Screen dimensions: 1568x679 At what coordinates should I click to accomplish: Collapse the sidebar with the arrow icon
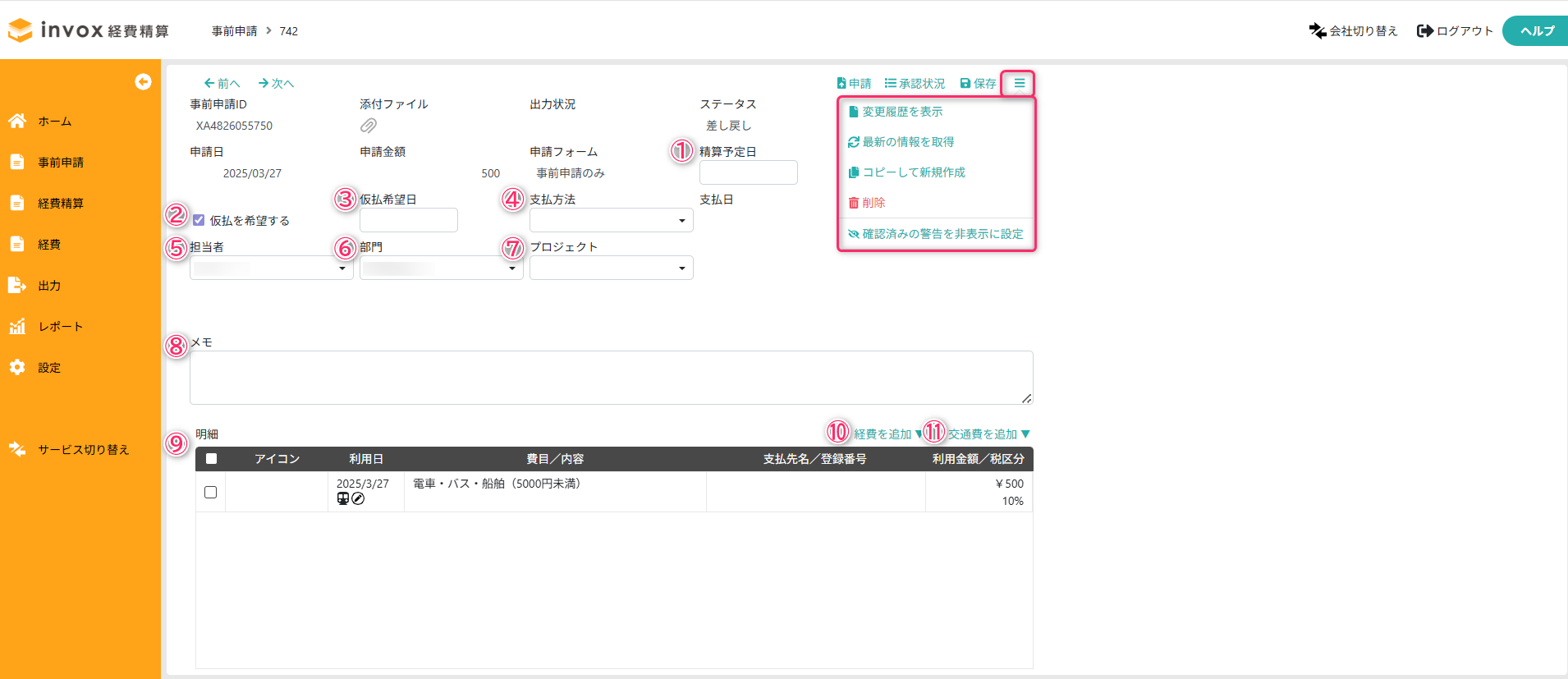(x=143, y=81)
